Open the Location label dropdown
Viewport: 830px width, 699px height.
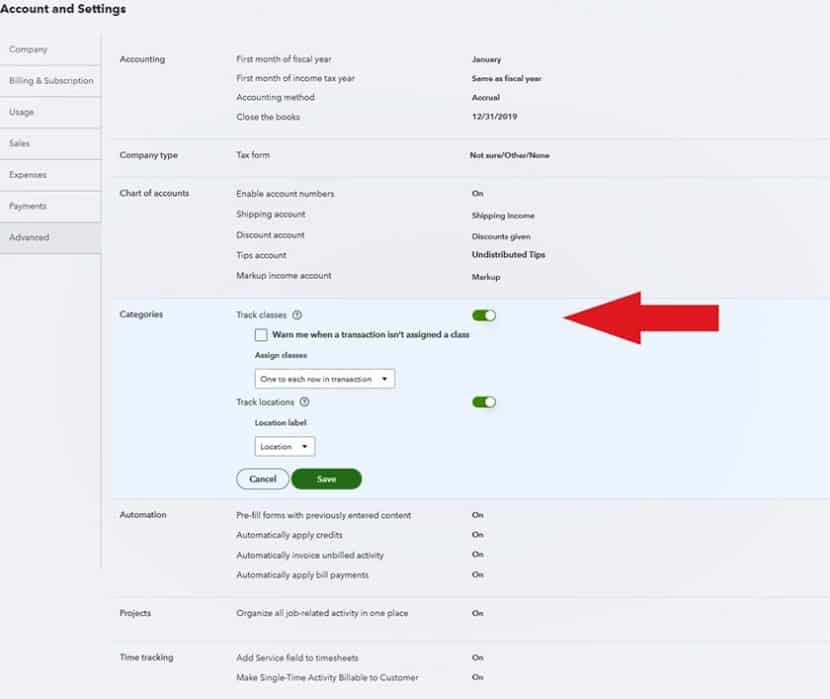[284, 446]
